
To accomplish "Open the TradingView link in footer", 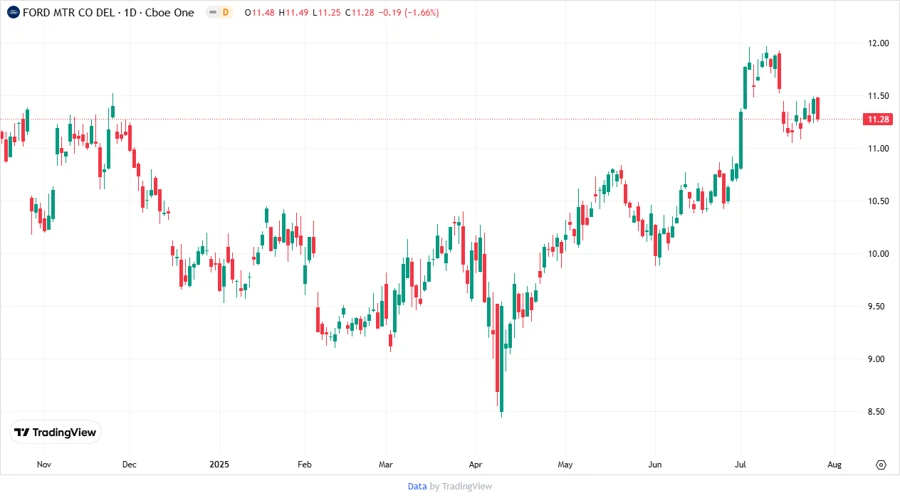I will [467, 487].
